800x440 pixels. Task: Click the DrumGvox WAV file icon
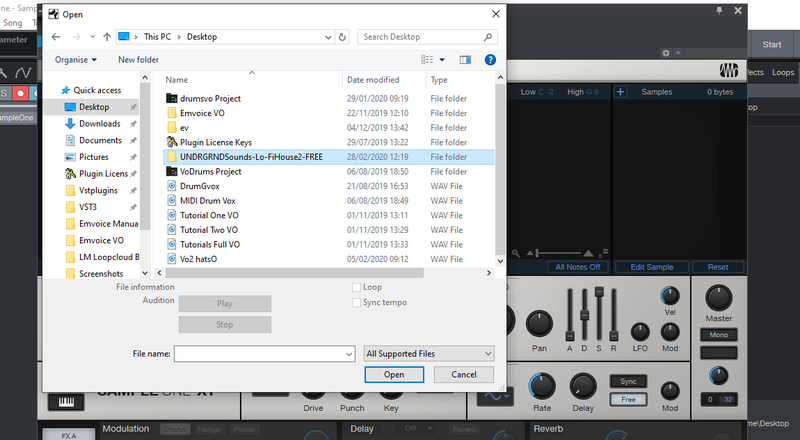pos(172,186)
